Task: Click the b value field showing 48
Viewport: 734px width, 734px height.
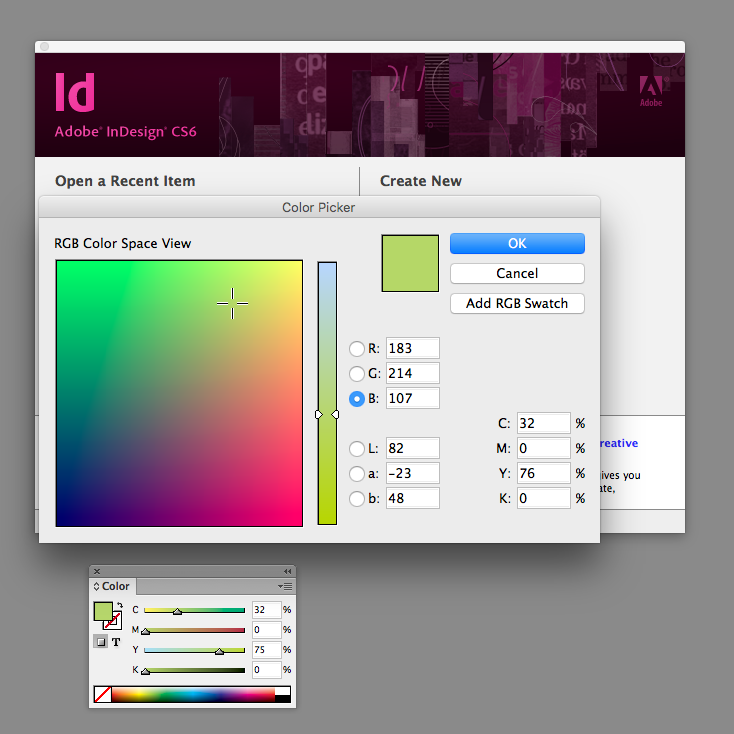Action: [x=412, y=498]
